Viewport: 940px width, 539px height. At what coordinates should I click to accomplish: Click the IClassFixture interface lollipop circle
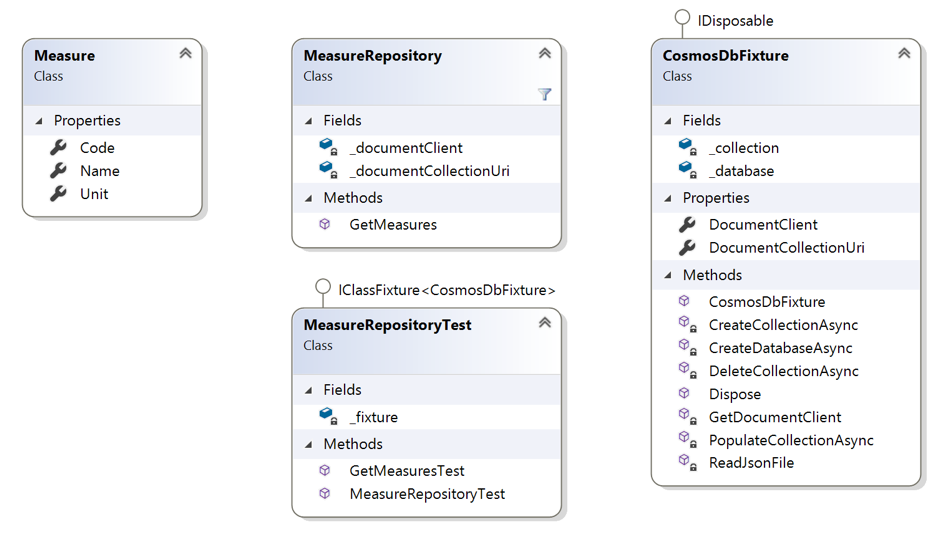[323, 287]
